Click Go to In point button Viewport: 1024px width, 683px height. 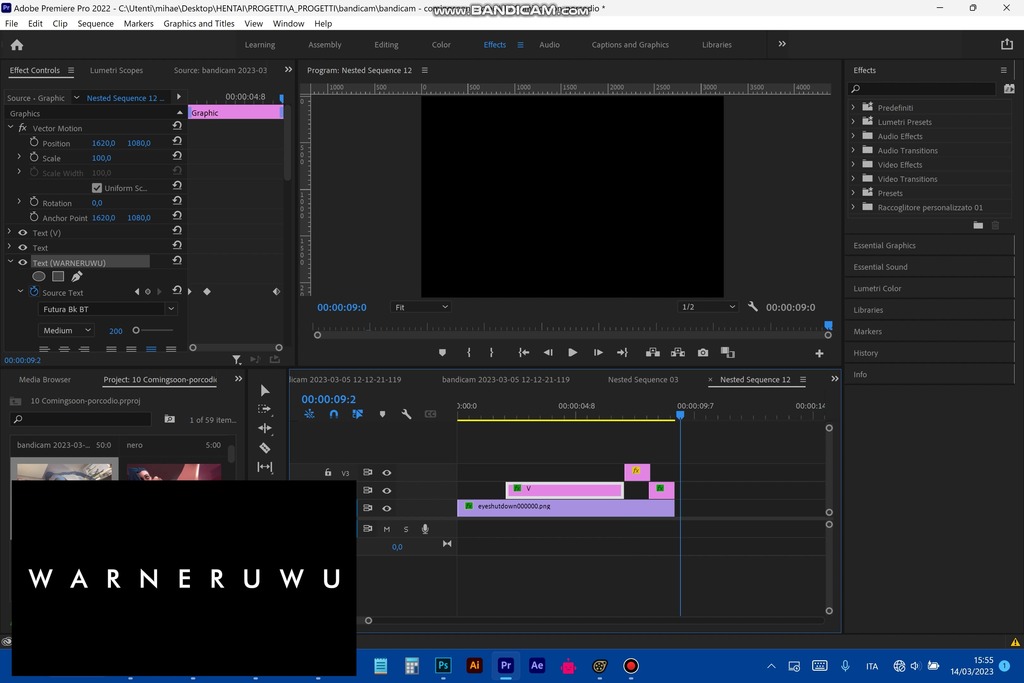tap(524, 353)
